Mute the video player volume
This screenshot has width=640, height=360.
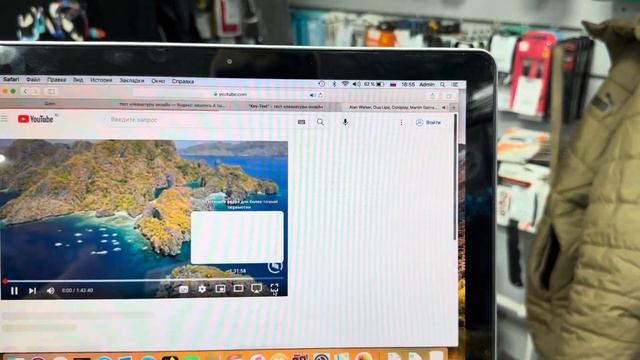pyautogui.click(x=51, y=291)
